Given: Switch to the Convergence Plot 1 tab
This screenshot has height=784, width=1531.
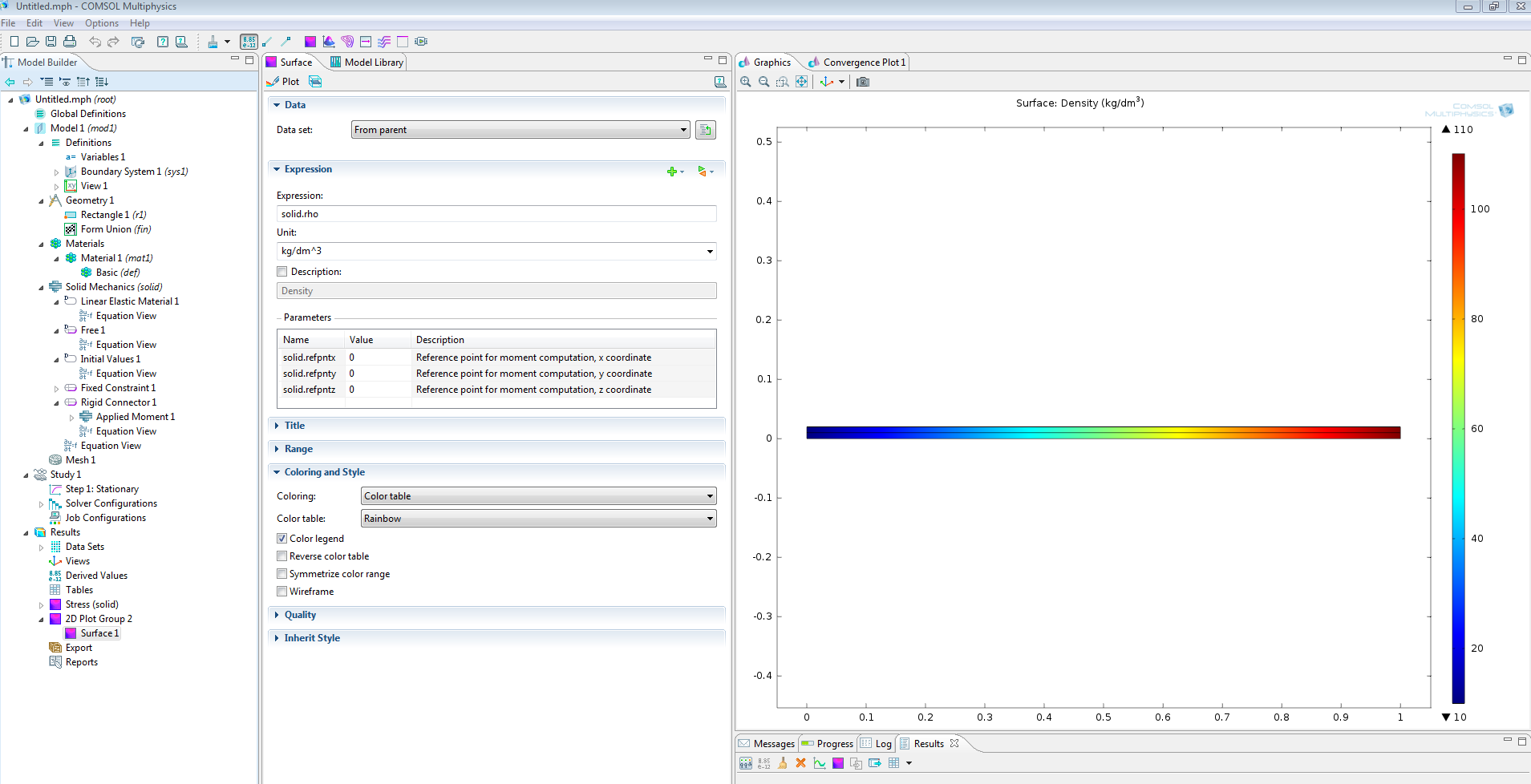Looking at the screenshot, I should [863, 63].
